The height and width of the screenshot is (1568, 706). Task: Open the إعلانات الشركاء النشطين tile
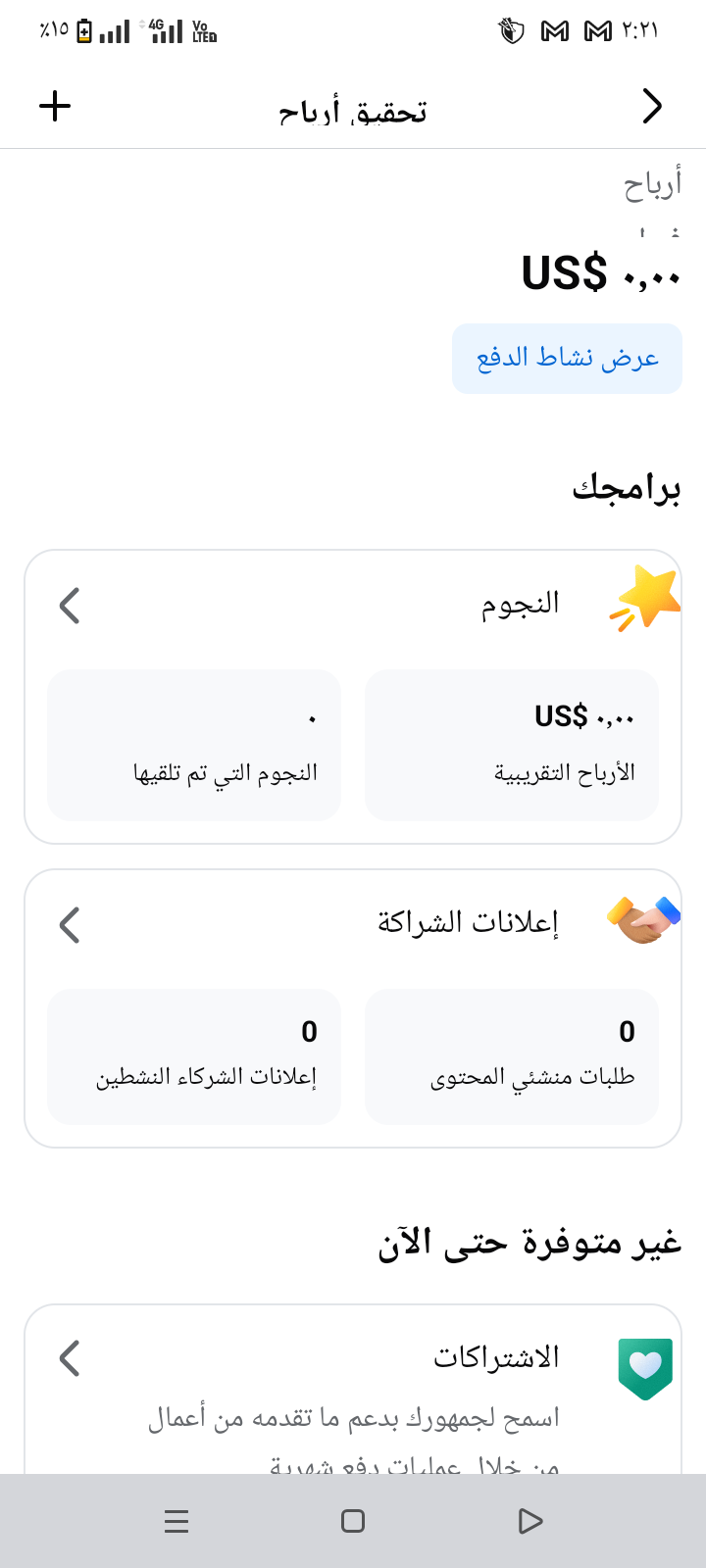(x=194, y=1055)
